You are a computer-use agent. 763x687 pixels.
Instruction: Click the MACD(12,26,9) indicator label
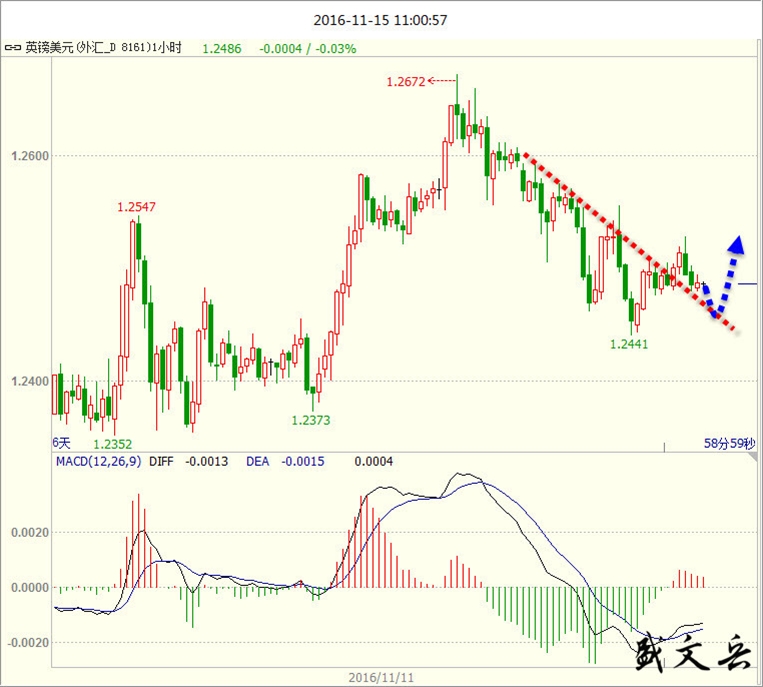(x=99, y=461)
